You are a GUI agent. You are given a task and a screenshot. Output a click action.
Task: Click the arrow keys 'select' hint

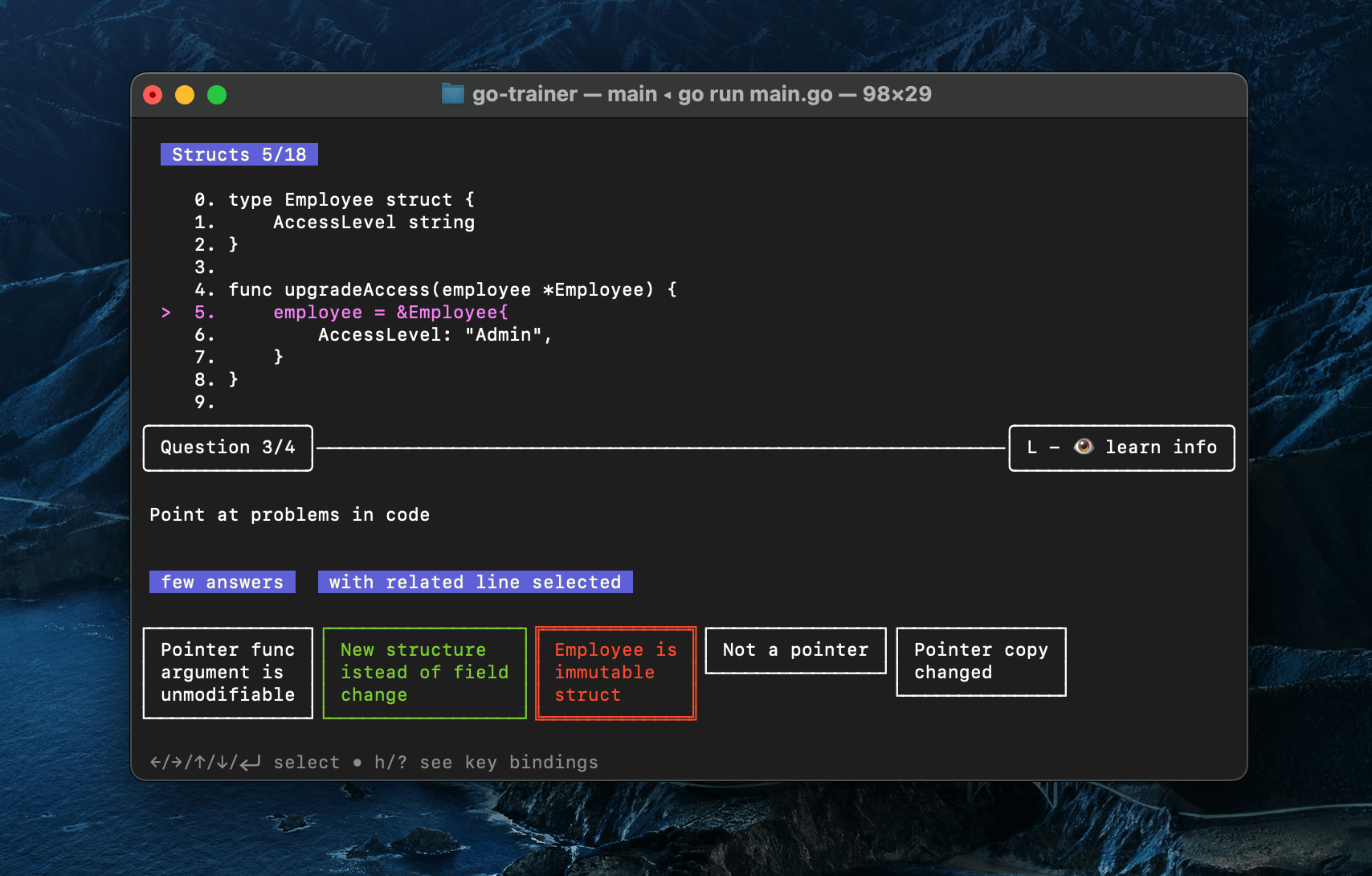(x=245, y=762)
